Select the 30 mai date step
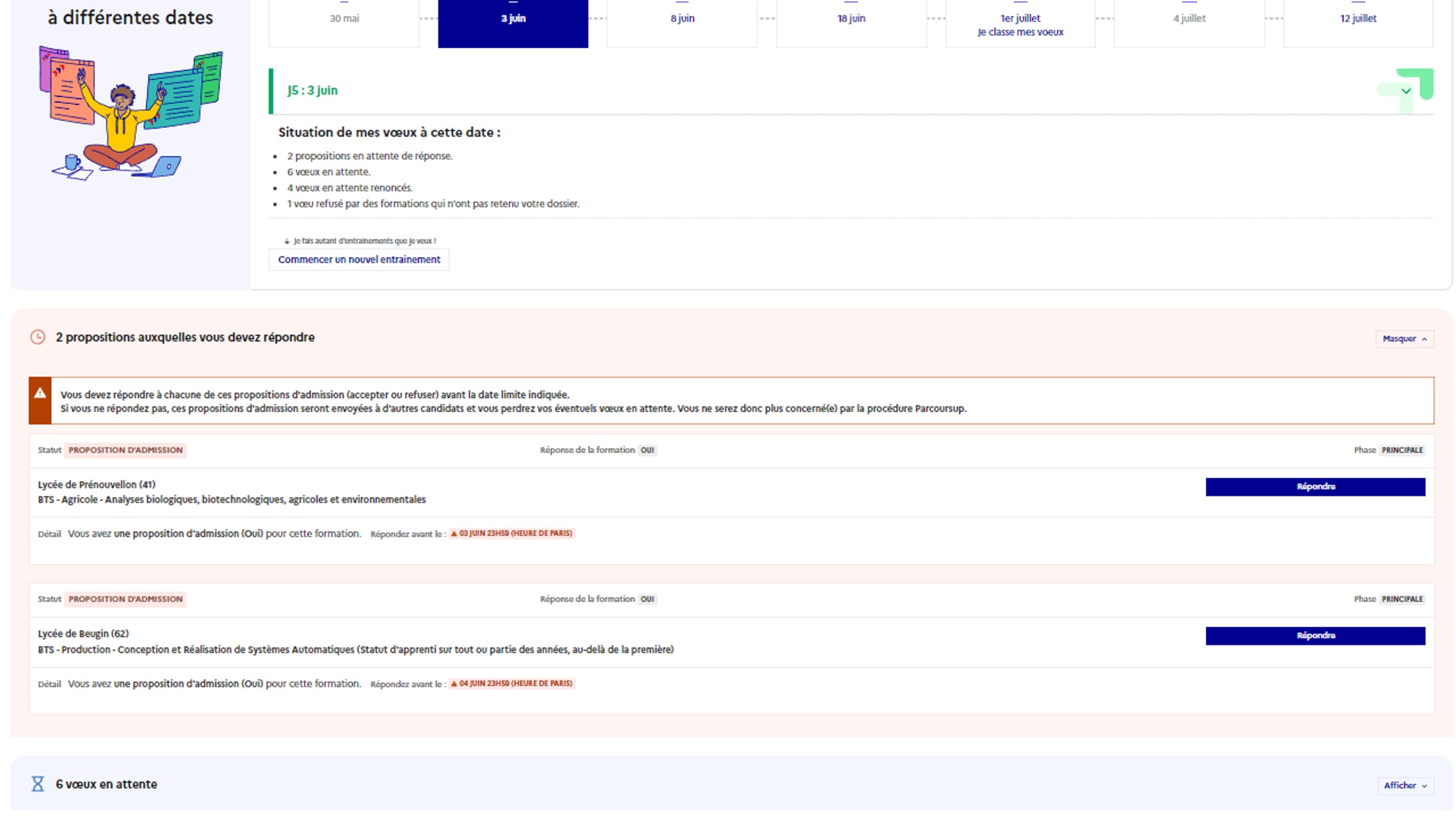Screen dimensions: 1456x819 coord(344,22)
